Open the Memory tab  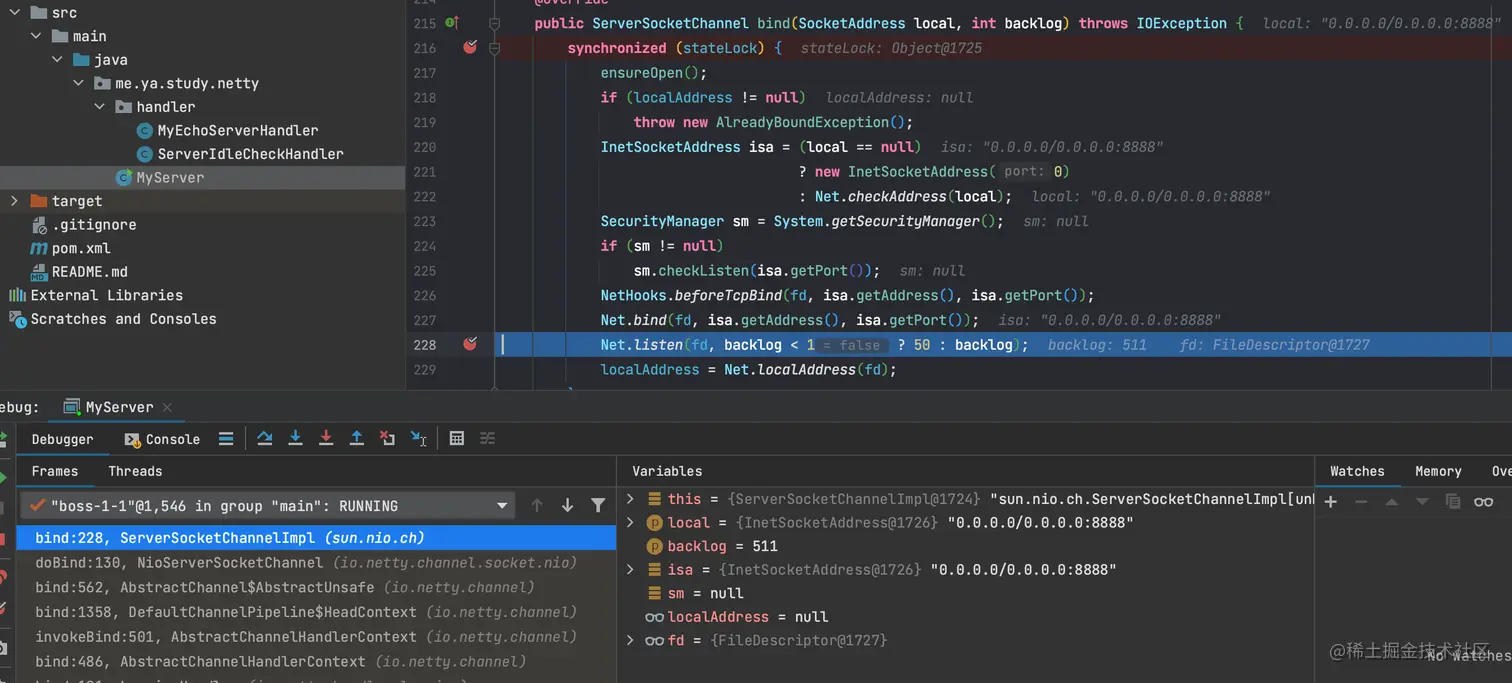pyautogui.click(x=1438, y=471)
